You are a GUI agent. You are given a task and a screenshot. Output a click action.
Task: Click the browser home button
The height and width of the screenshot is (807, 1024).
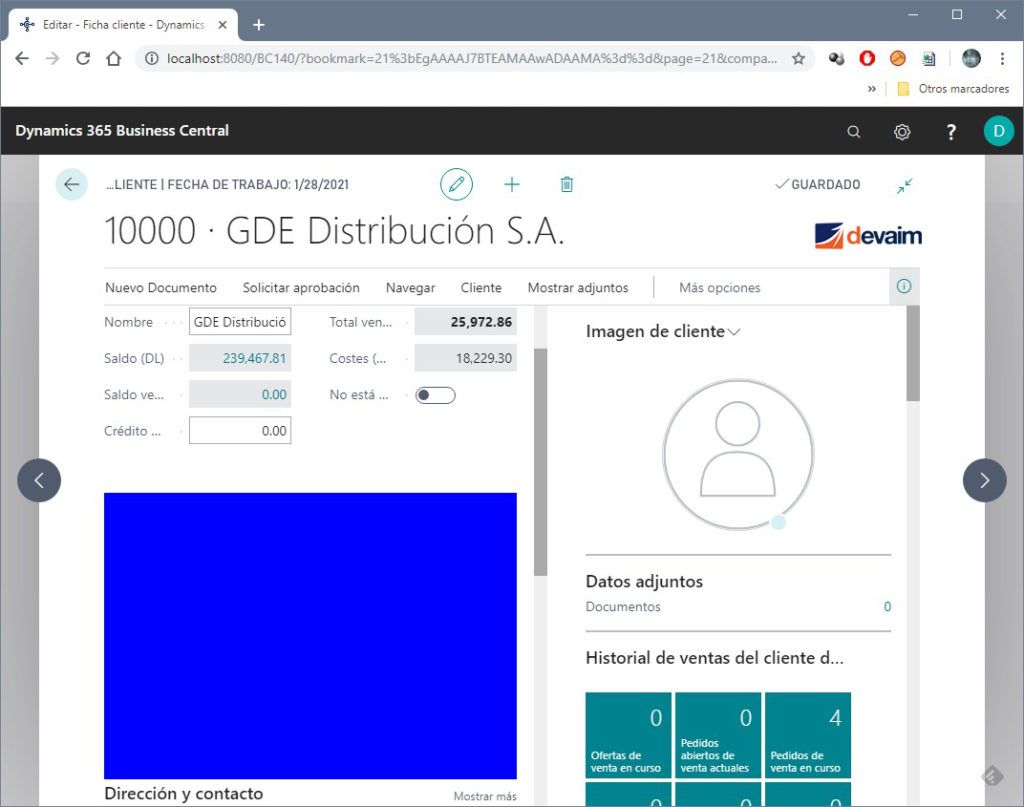point(114,59)
